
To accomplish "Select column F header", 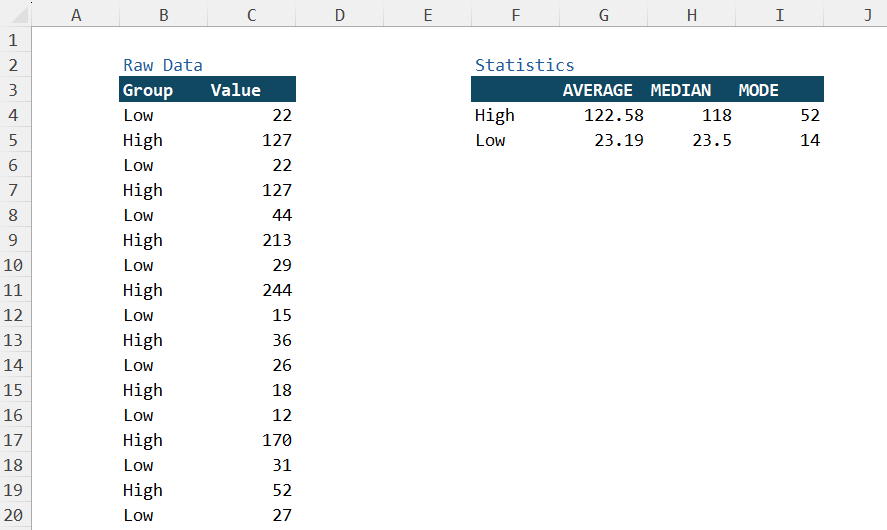I will [515, 15].
